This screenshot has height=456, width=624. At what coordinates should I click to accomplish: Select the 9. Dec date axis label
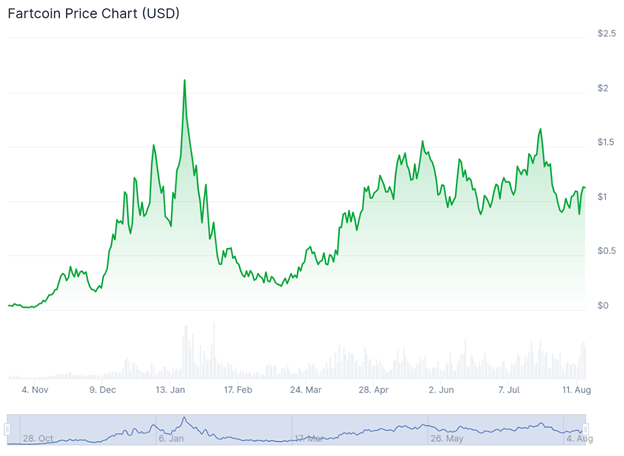pos(103,390)
